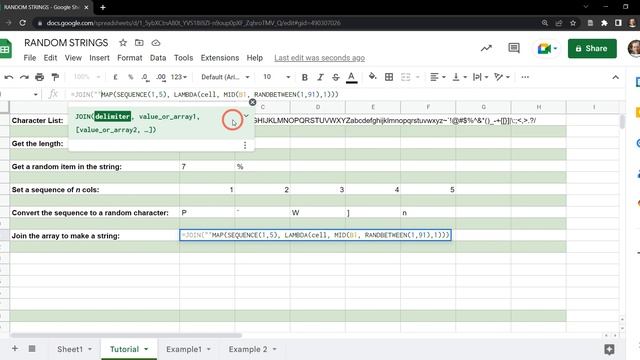
Task: Switch to the Example 2 tab
Action: coord(248,349)
